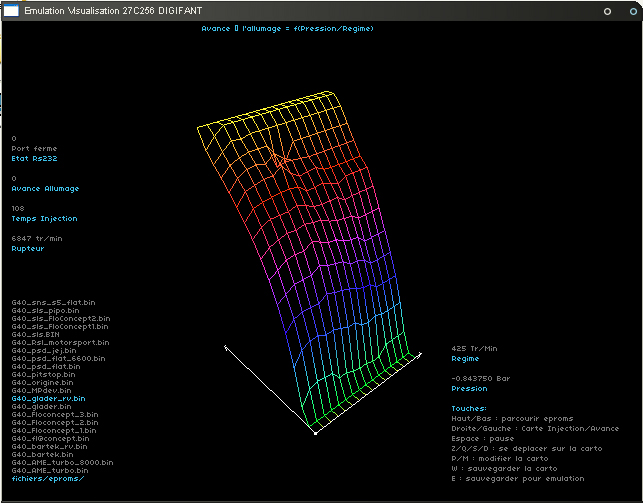Image resolution: width=643 pixels, height=503 pixels.
Task: Click the window icon in the title bar
Action: point(9,10)
